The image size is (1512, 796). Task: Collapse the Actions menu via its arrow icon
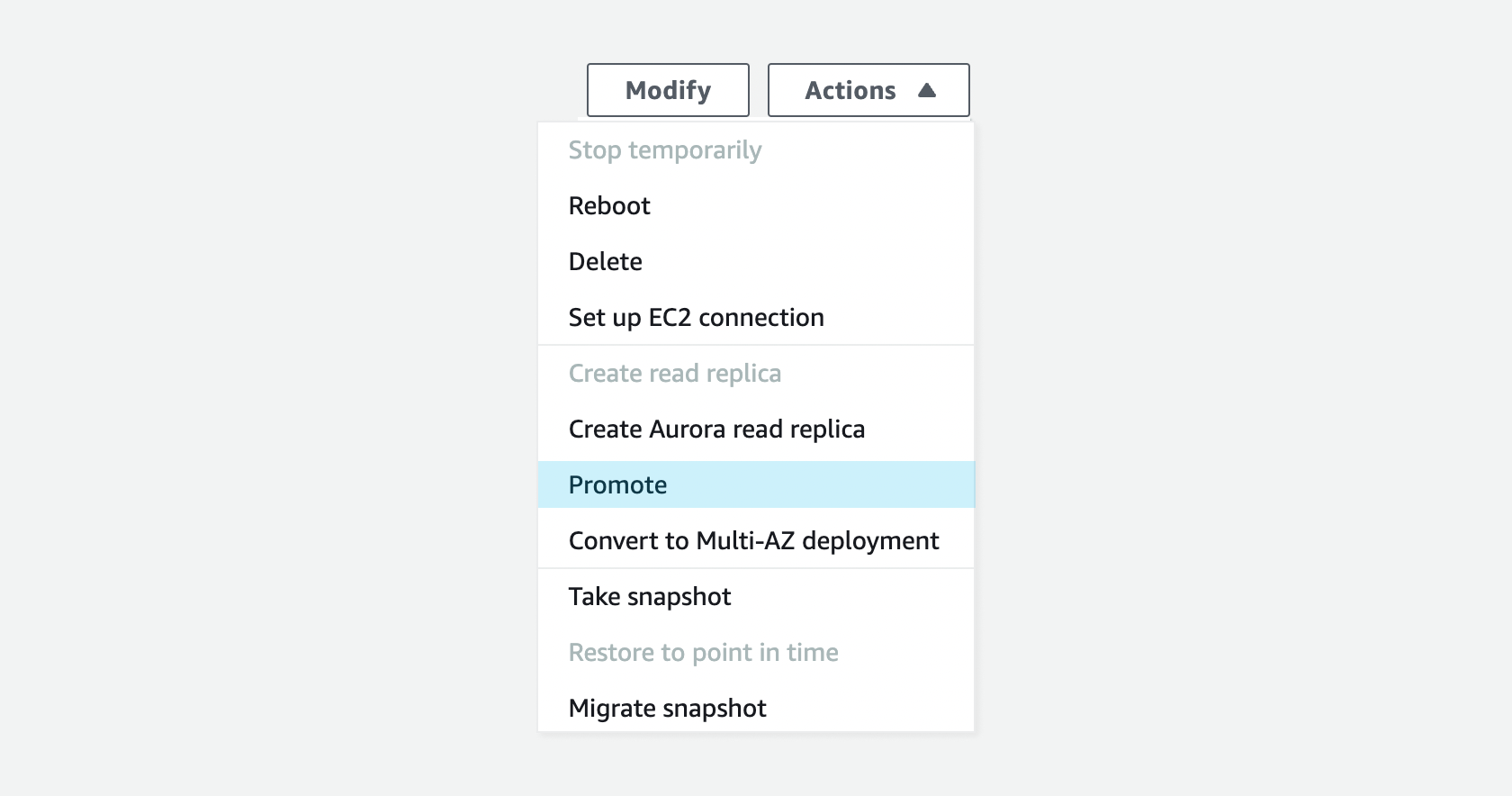(929, 90)
